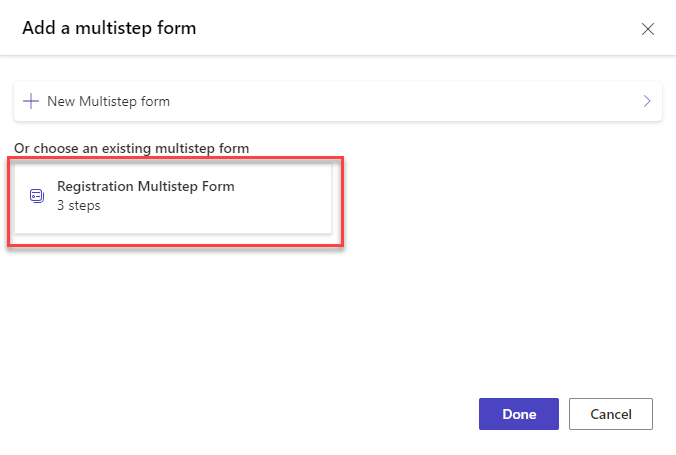Click the "3 steps" subtitle text
Screen dimensions: 676x455
tap(78, 206)
